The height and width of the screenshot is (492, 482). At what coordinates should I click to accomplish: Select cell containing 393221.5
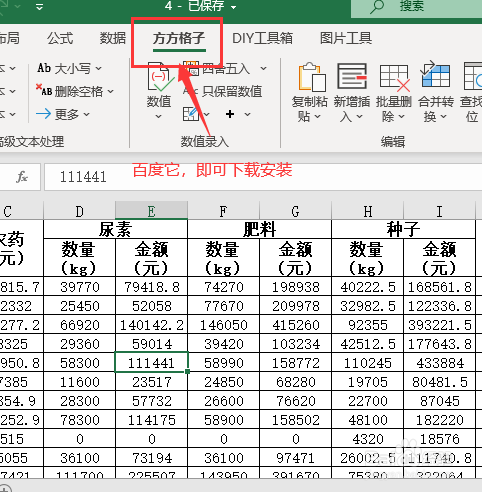[x=439, y=325]
